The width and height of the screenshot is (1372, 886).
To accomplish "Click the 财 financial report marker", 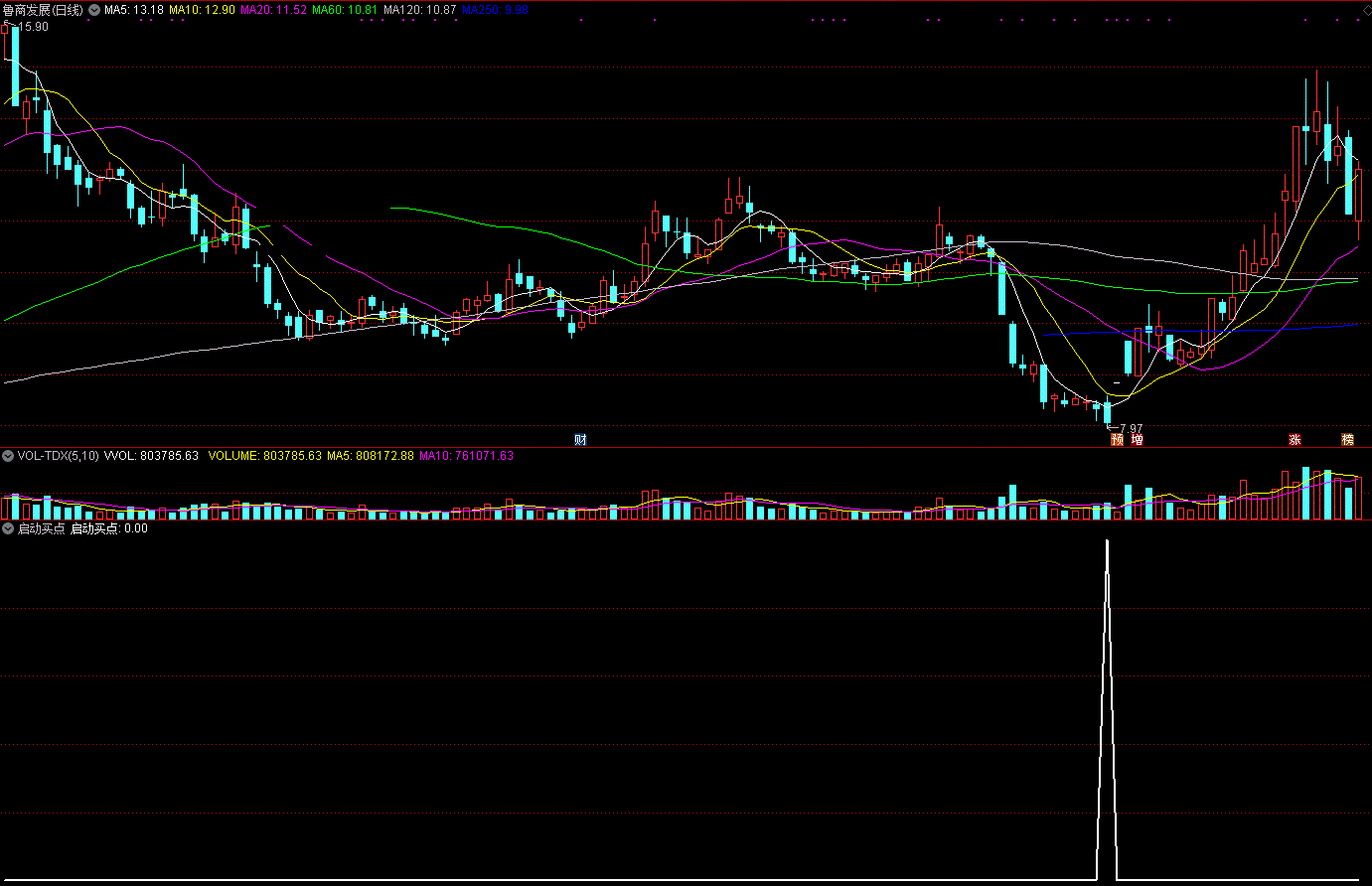I will click(580, 439).
